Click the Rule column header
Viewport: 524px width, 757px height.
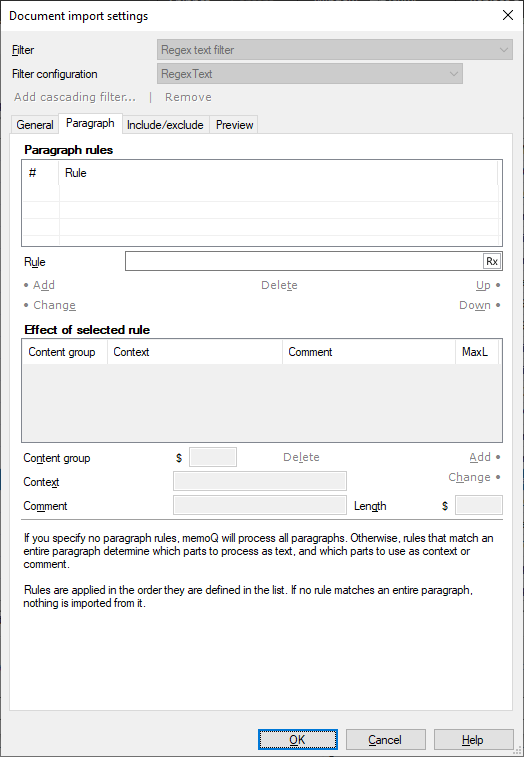point(278,173)
